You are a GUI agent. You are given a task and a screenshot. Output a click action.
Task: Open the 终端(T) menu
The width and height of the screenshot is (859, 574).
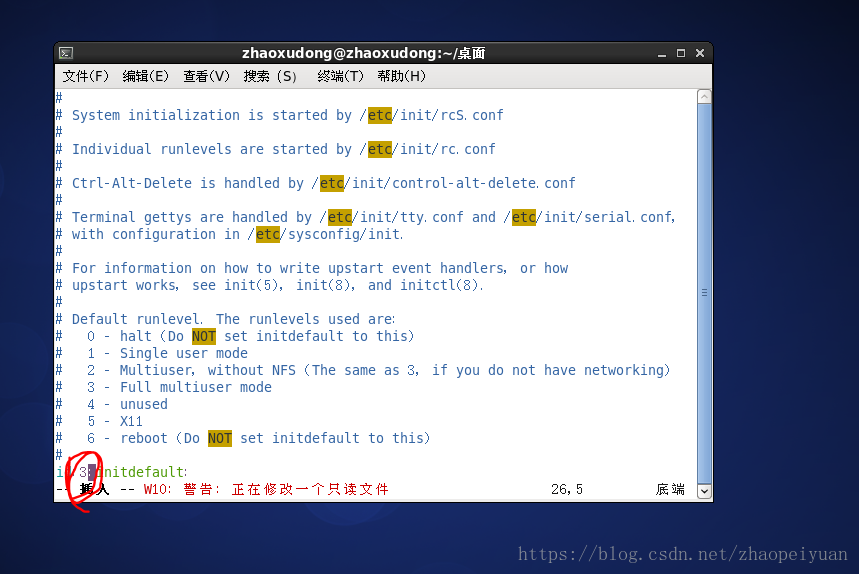340,76
